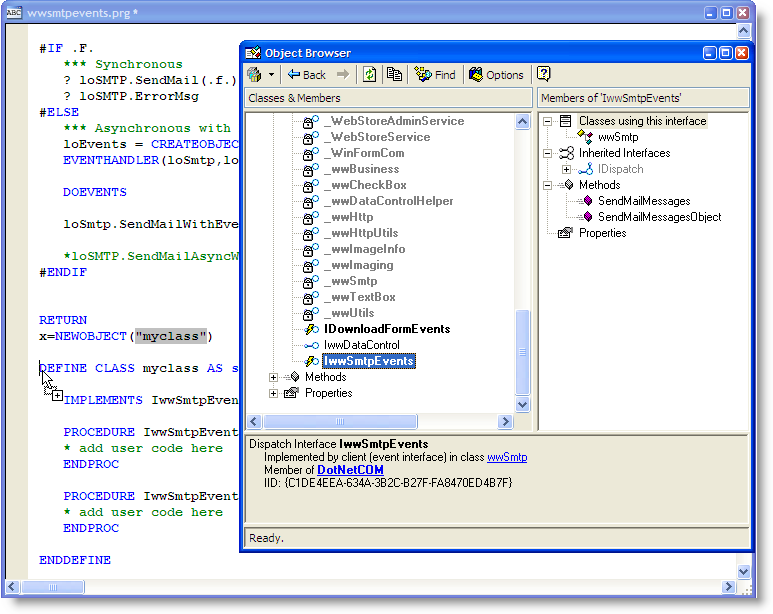The width and height of the screenshot is (773, 614).
Task: Expand Methods node in Classes & Members pane
Action: click(274, 377)
